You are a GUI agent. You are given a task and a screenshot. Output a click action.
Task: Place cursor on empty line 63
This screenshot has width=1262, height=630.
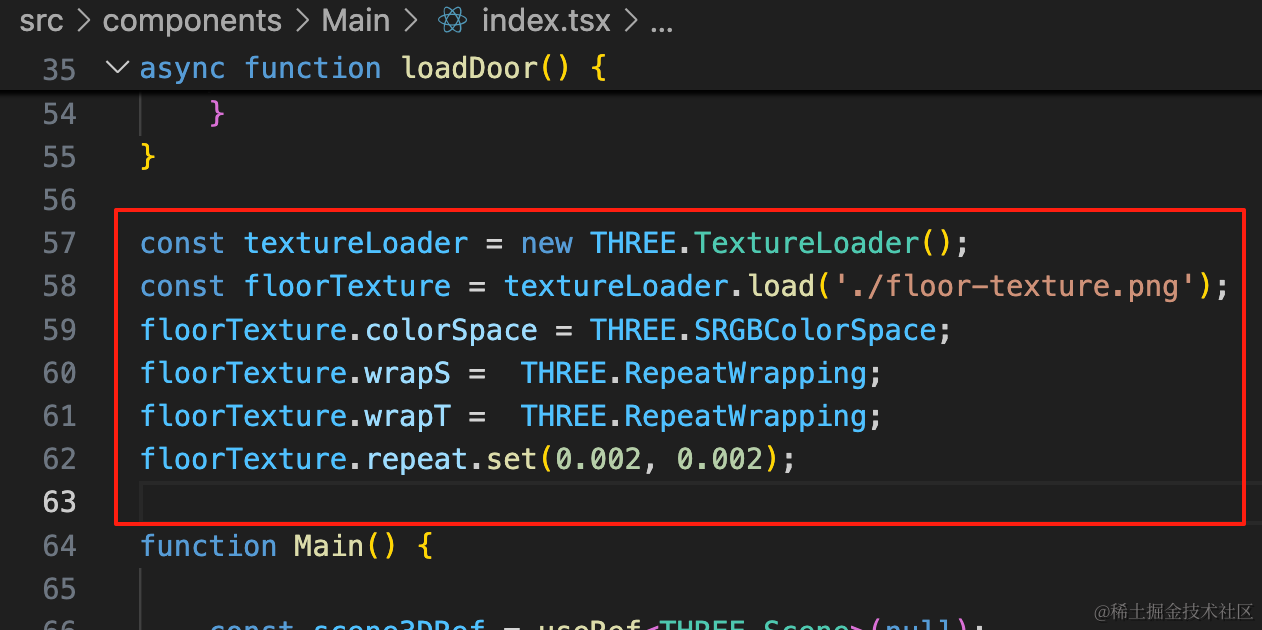point(690,502)
